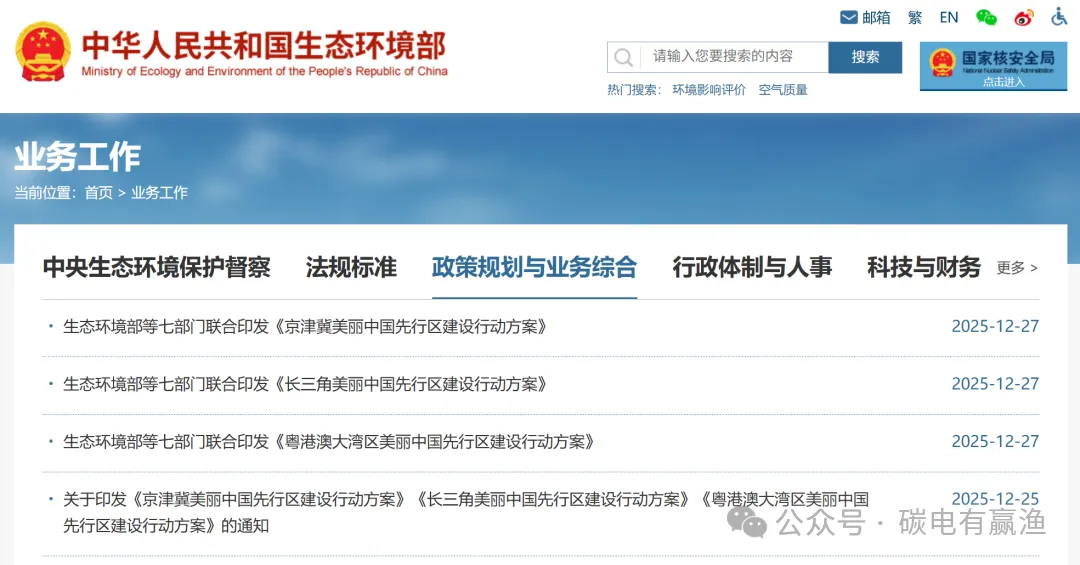Select the hot search term 环境影响评价
This screenshot has width=1080, height=565.
pyautogui.click(x=709, y=90)
